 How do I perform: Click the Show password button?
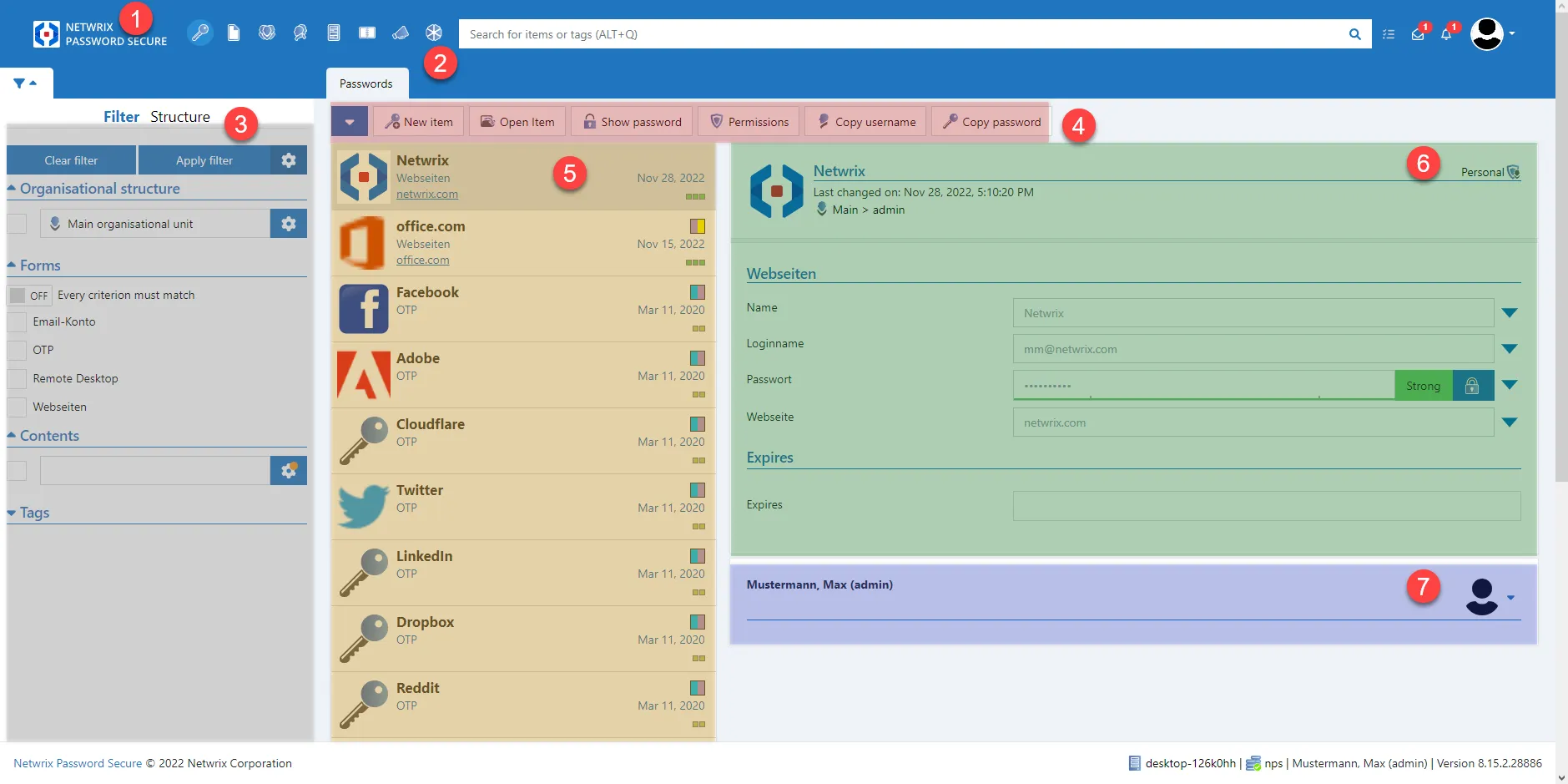coord(633,122)
